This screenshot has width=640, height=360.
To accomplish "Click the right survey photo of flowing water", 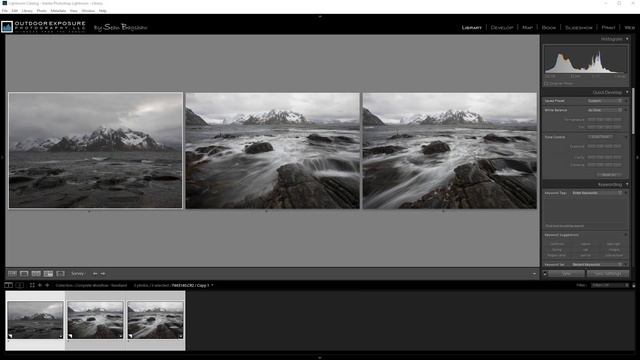I will point(450,151).
